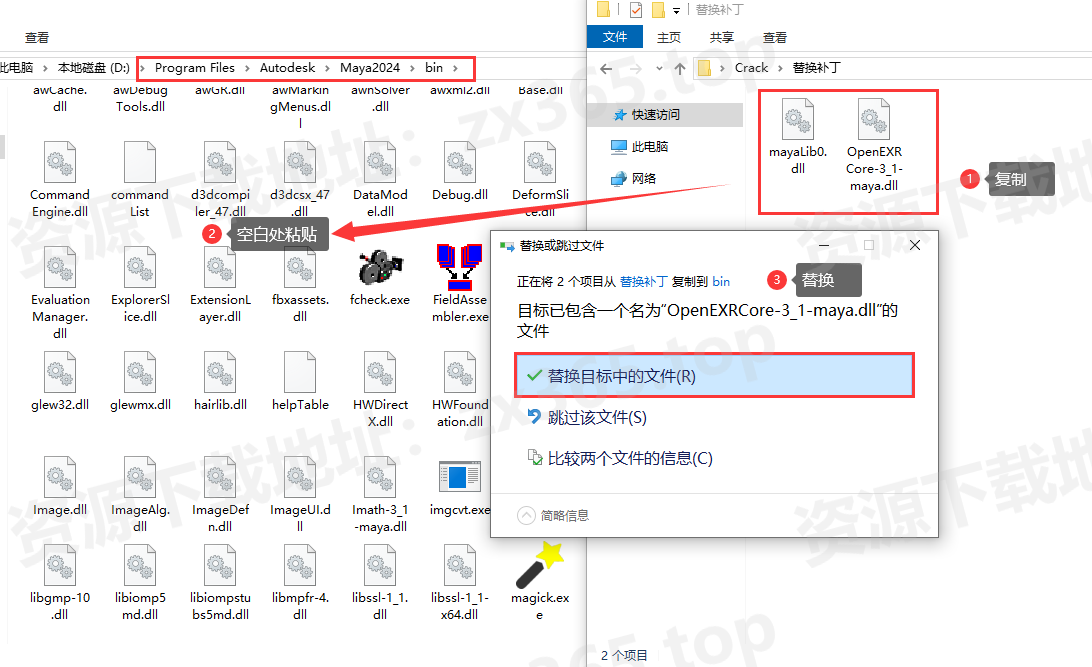Select hairlib.dll file

click(220, 381)
